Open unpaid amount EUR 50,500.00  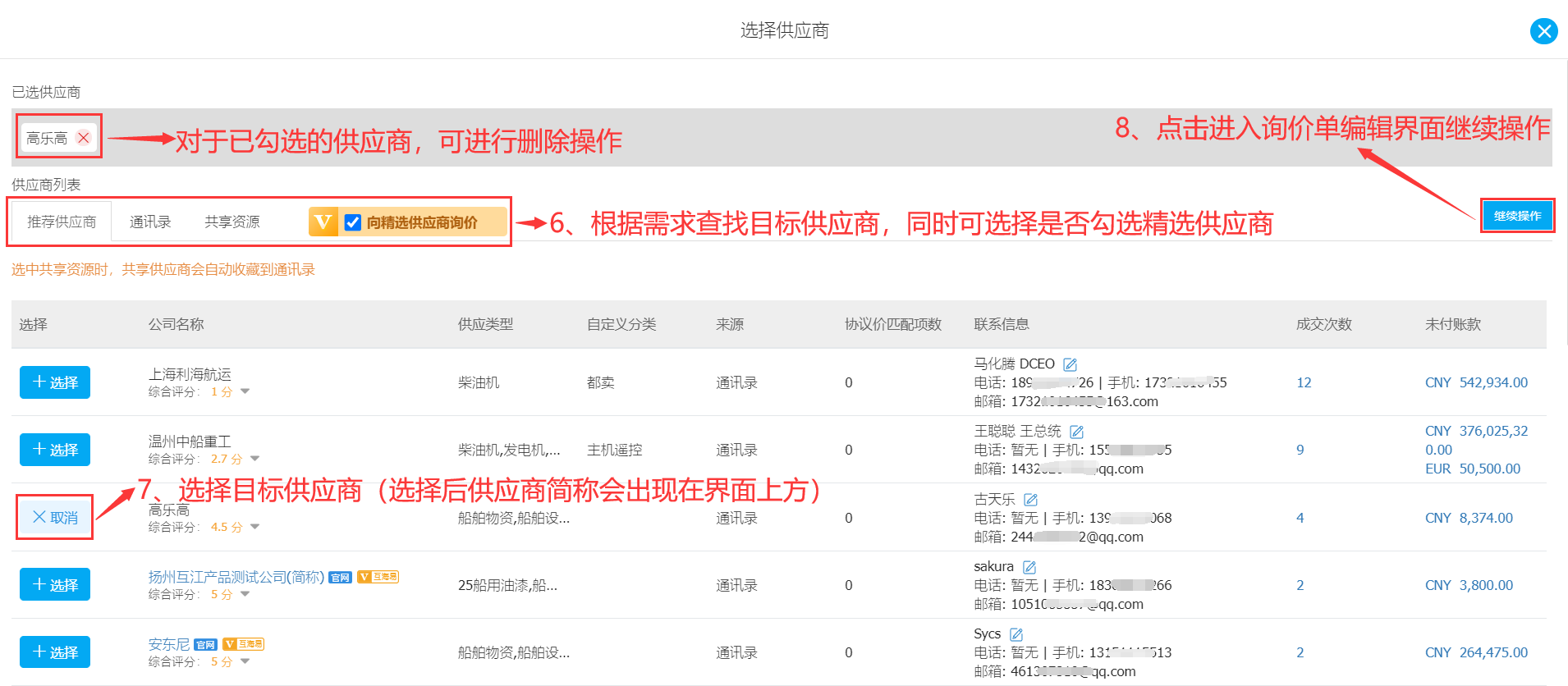click(1473, 469)
